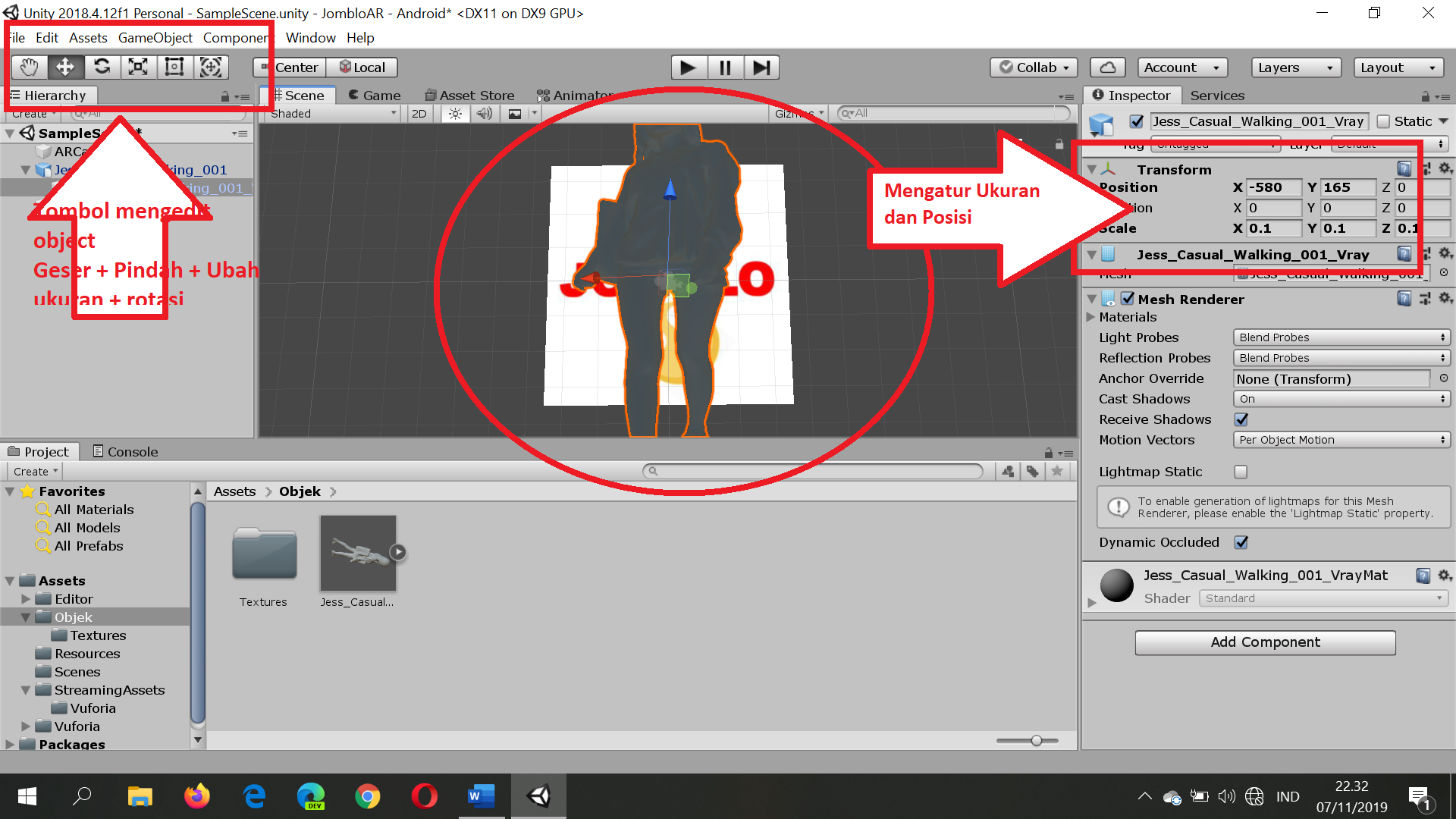Toggle scene lighting icon
The image size is (1456, 819).
pyautogui.click(x=455, y=114)
